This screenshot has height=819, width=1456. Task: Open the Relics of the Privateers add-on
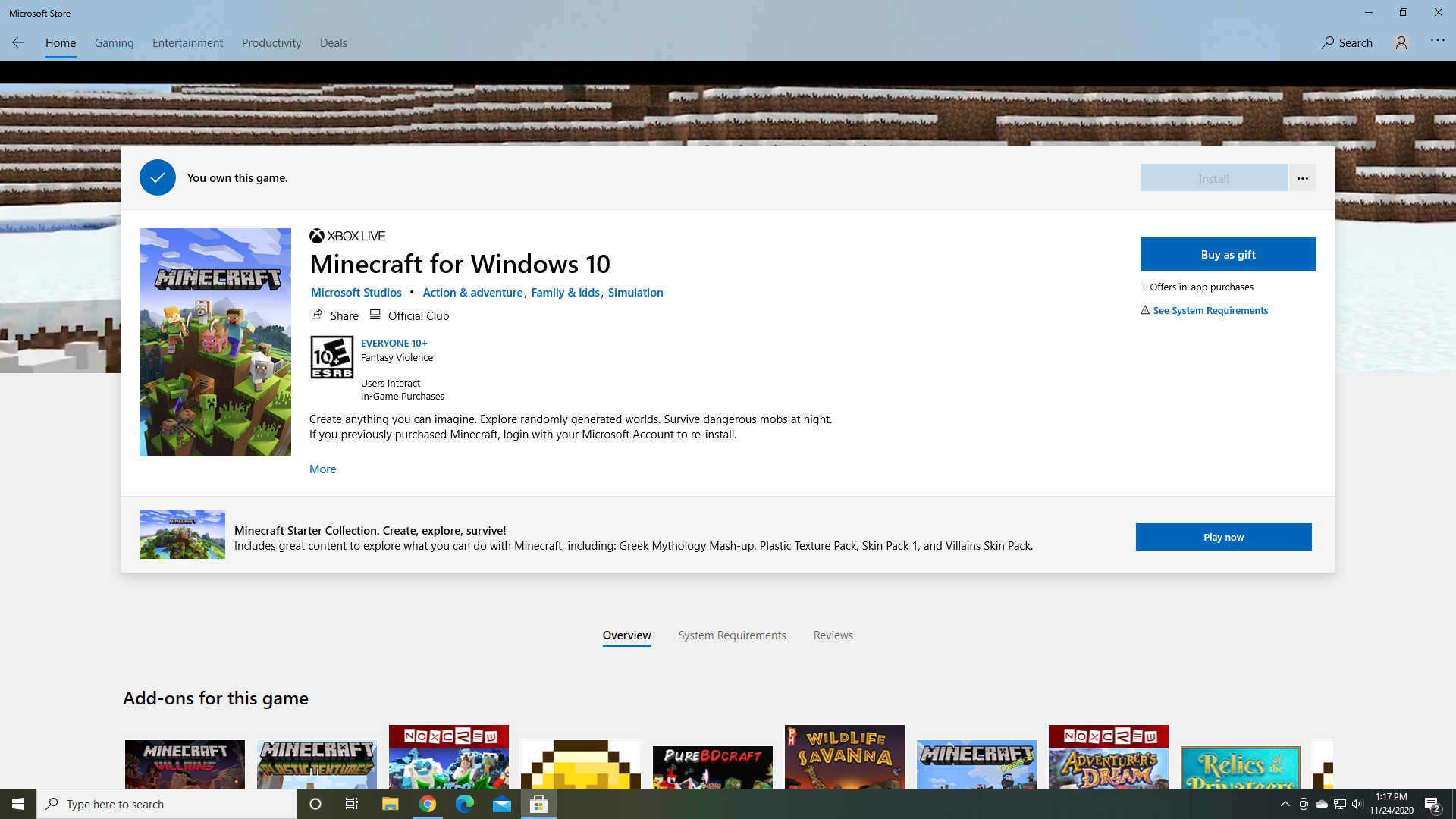1241,767
